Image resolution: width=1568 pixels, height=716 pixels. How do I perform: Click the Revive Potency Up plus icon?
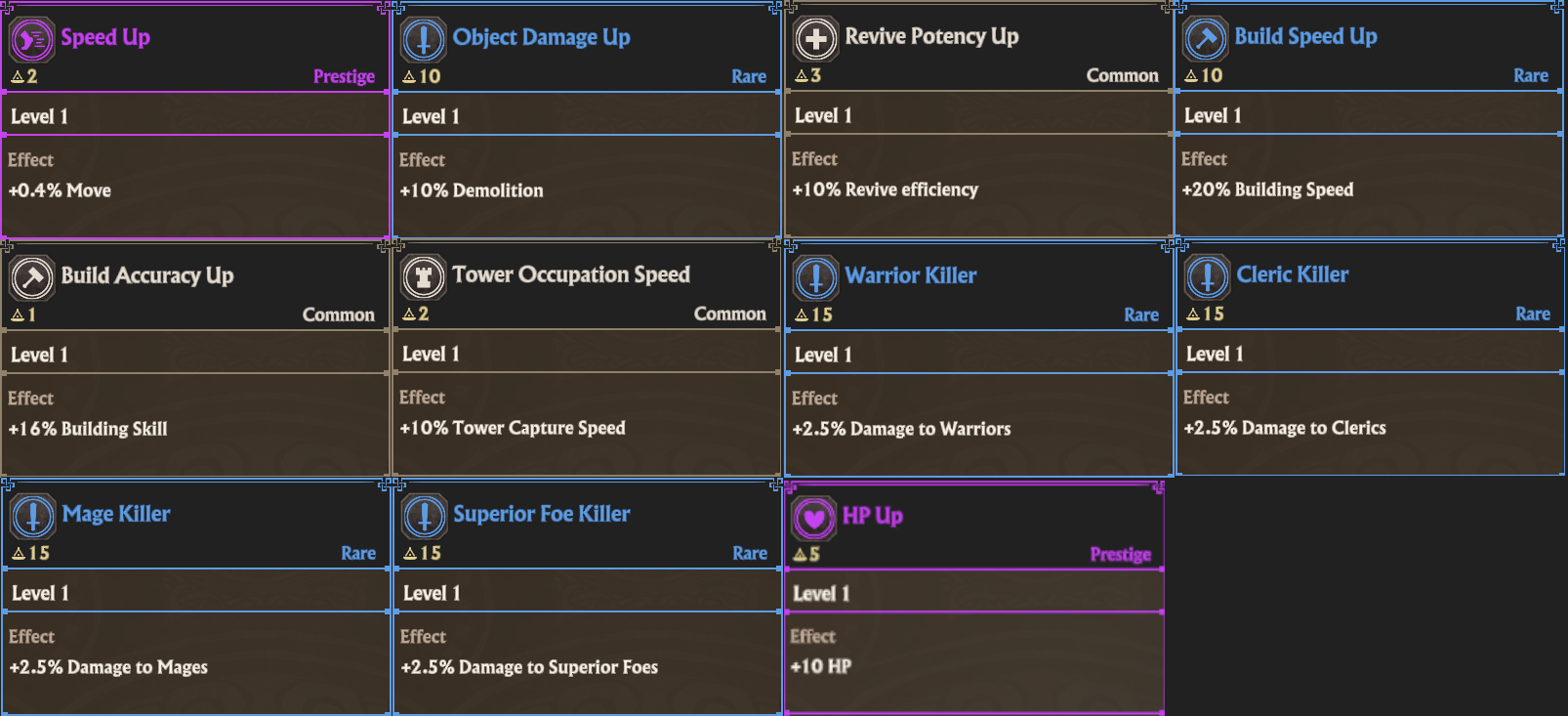click(x=816, y=39)
